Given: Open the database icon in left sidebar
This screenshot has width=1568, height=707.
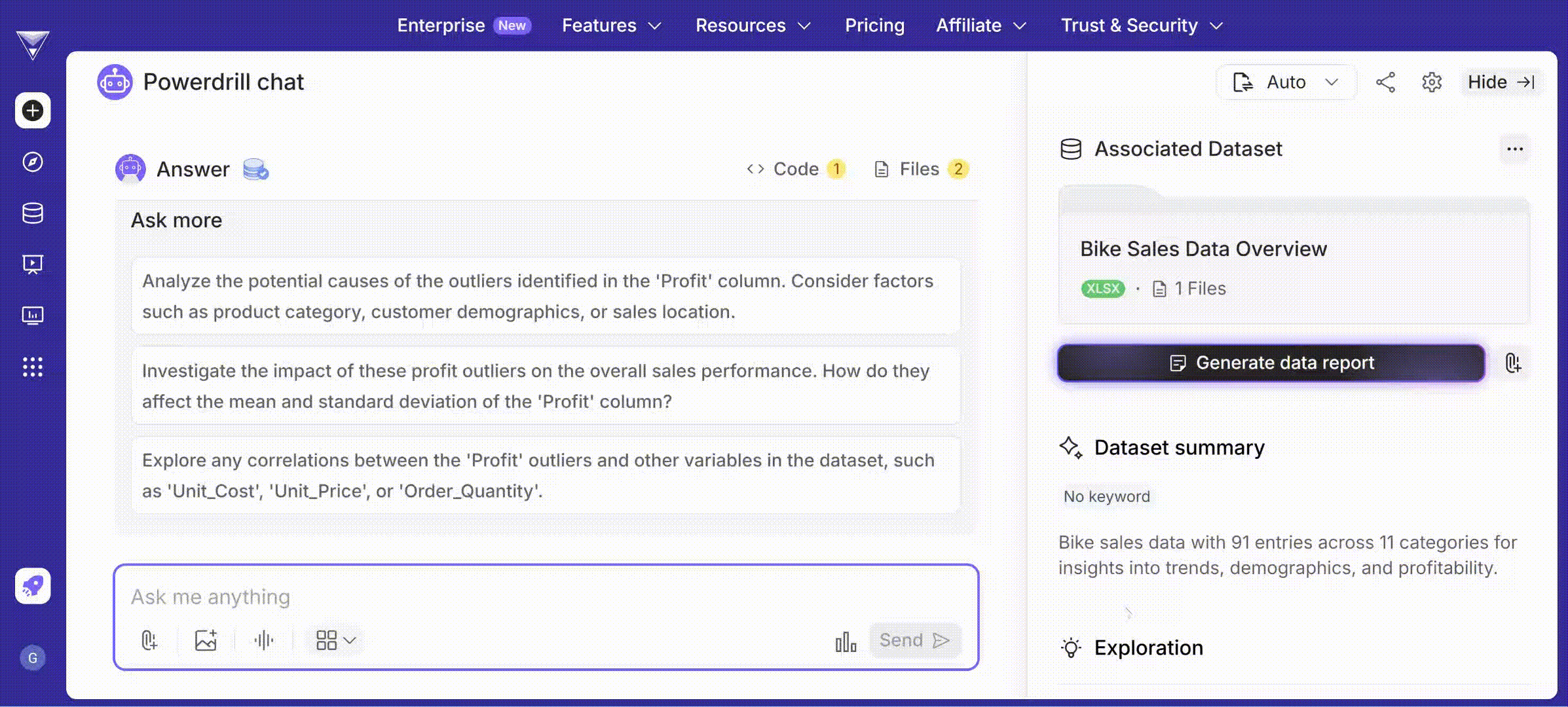Looking at the screenshot, I should click(33, 213).
